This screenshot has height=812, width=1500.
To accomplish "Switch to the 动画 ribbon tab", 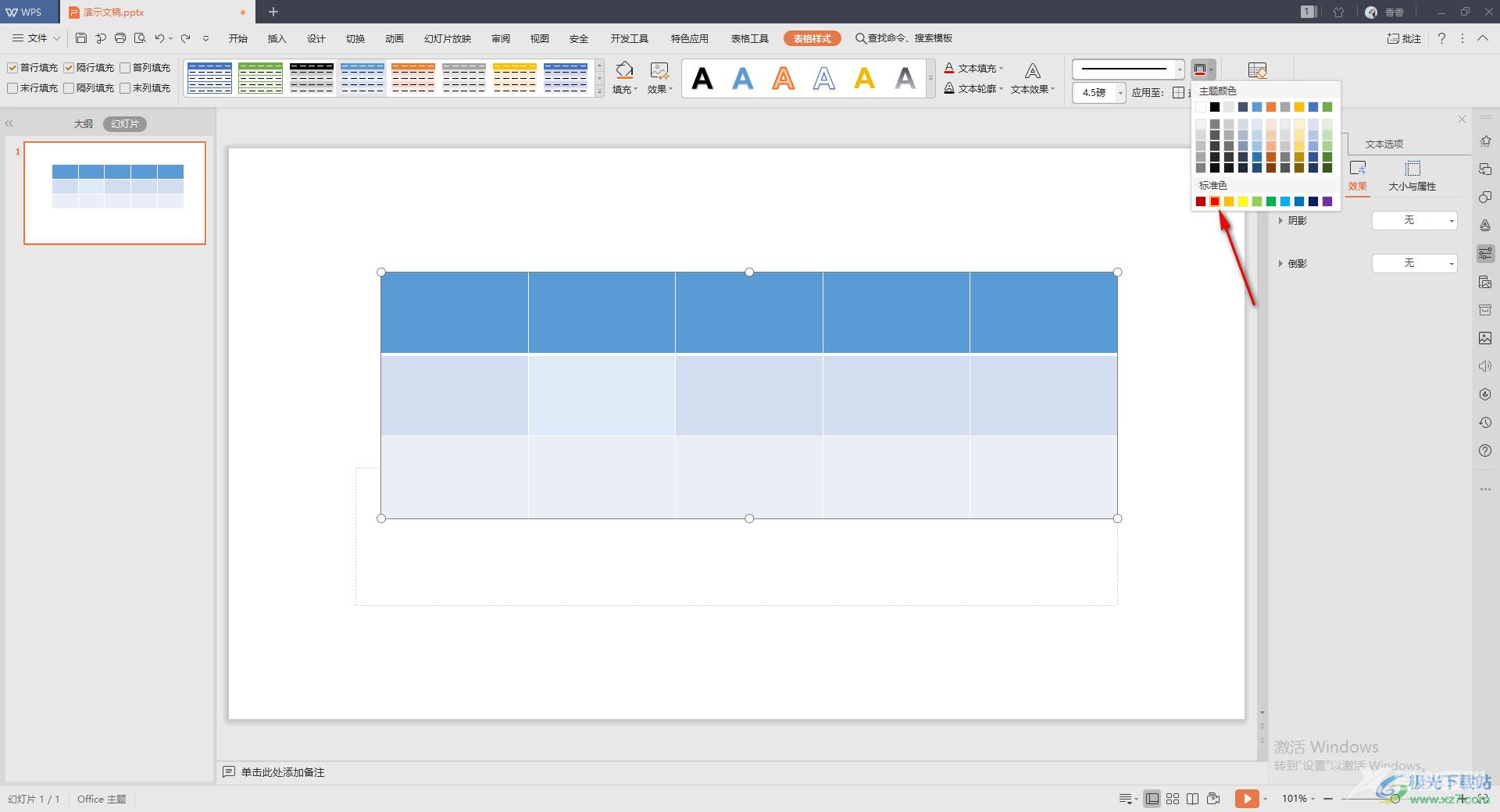I will pos(395,38).
